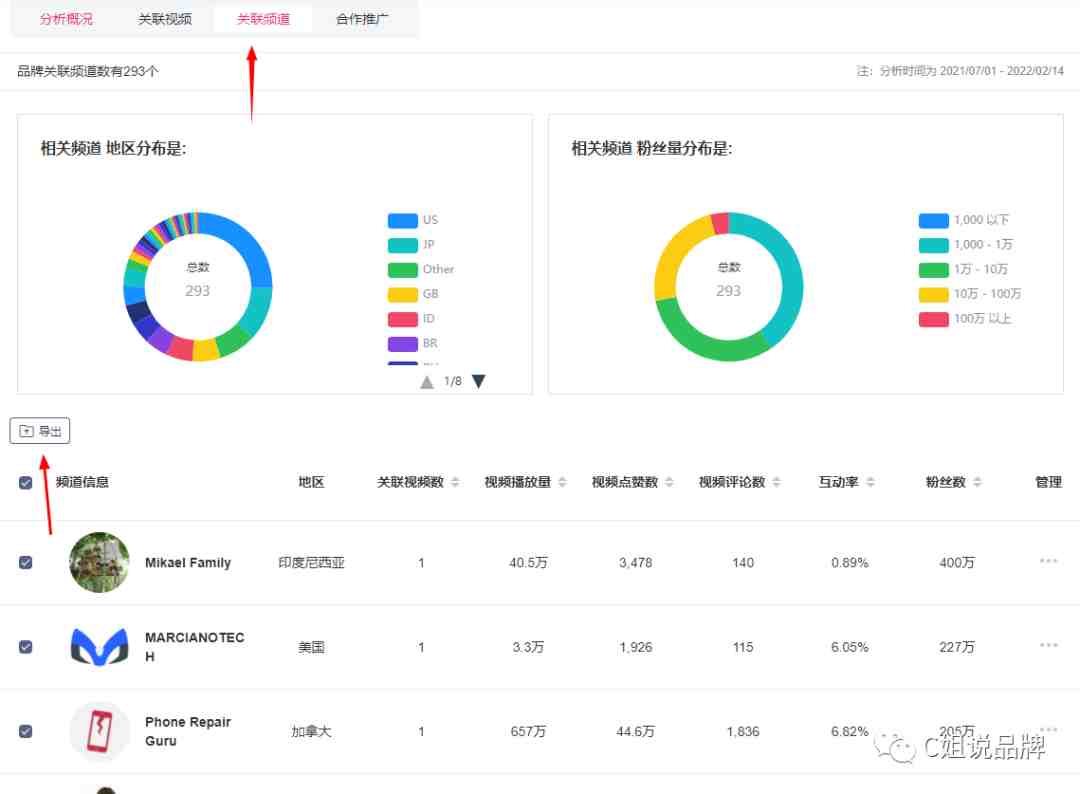Screen dimensions: 1080x794
Task: Click the 3.3万 view count cell
Action: (x=528, y=647)
